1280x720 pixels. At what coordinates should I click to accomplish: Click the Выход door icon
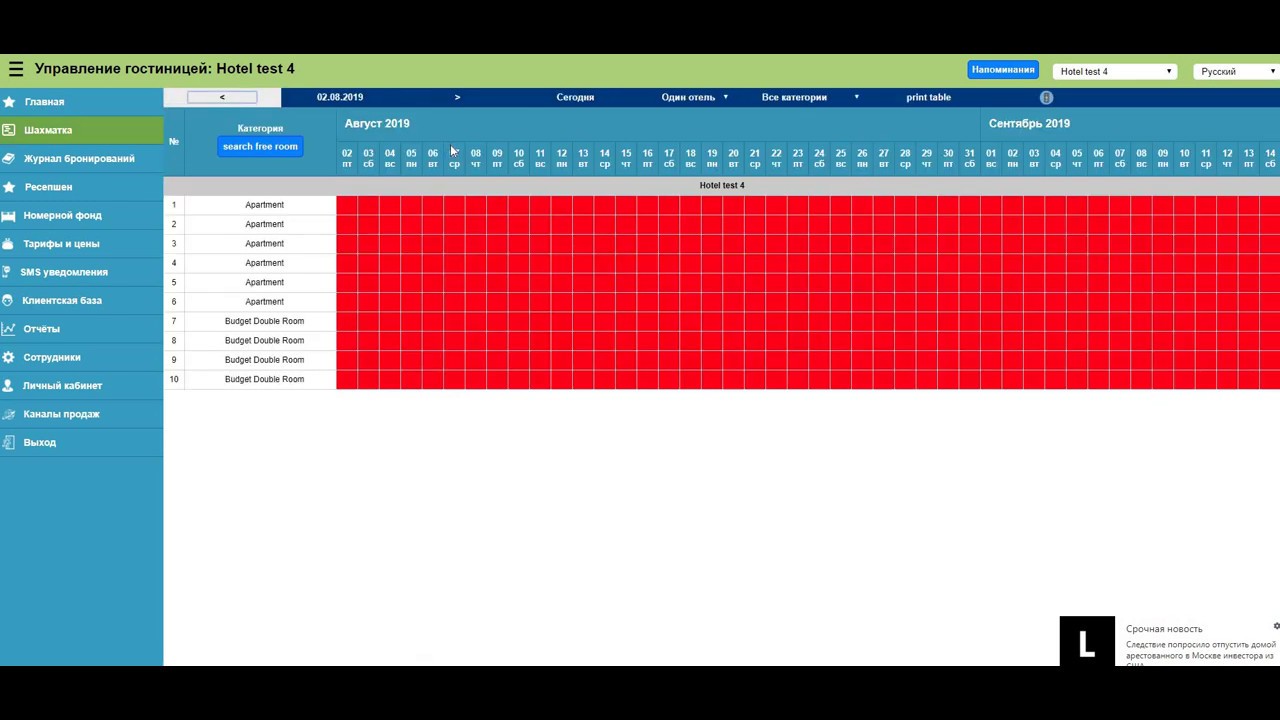tap(9, 442)
